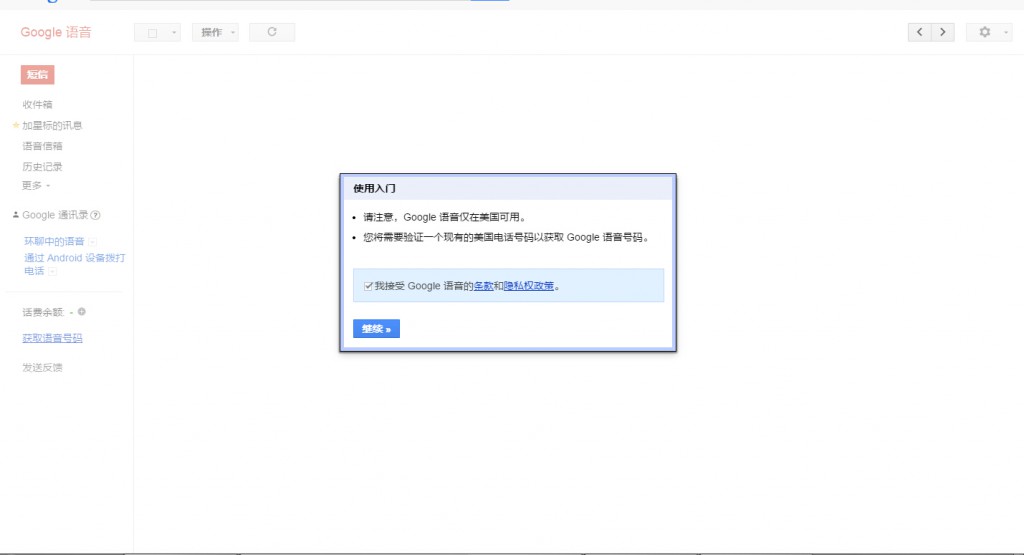Image resolution: width=1024 pixels, height=555 pixels.
Task: Tick the select-all checkbox in toolbar
Action: [152, 33]
